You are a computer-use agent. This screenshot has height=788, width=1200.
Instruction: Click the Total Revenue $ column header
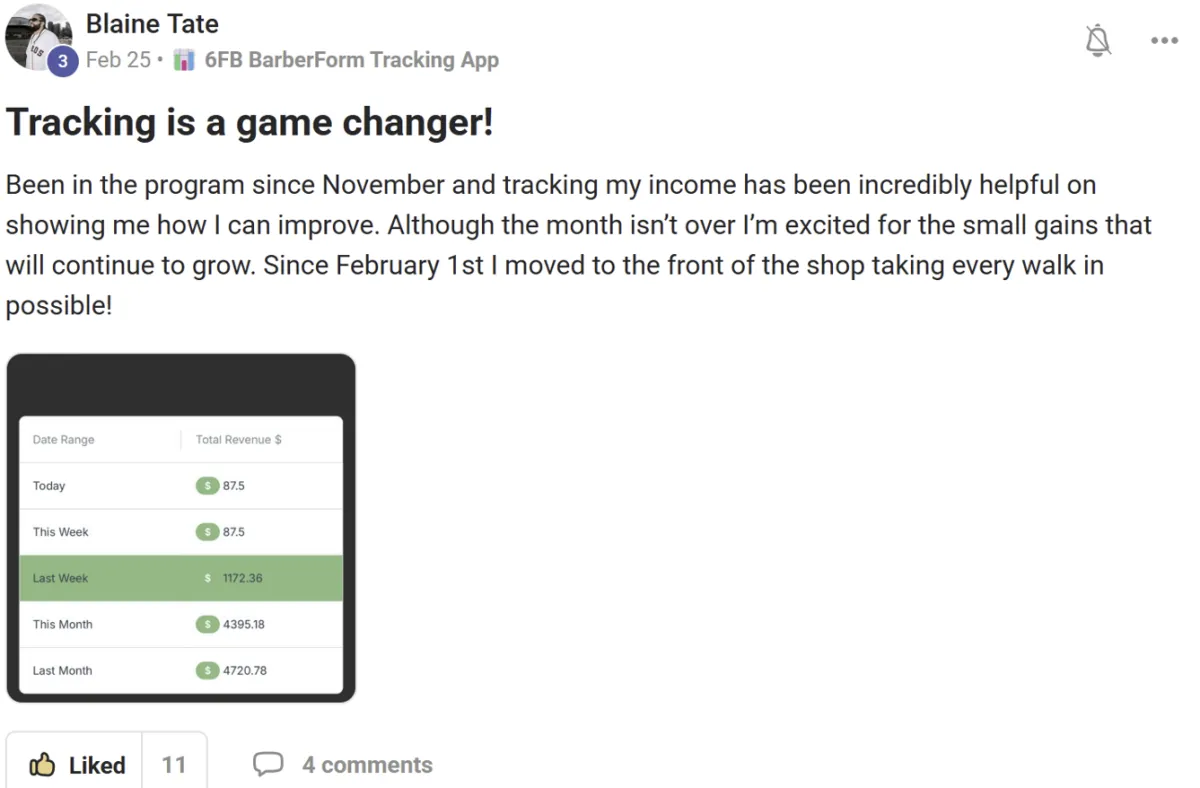239,439
